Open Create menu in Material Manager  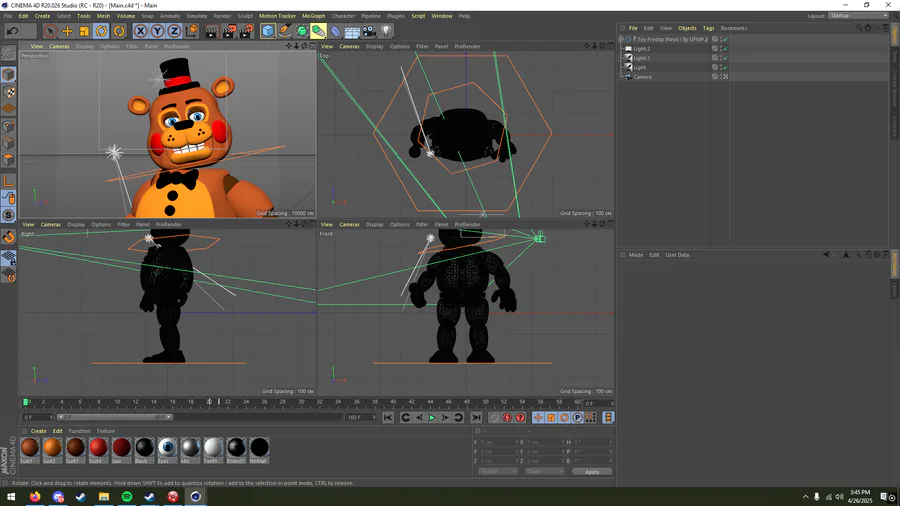(38, 431)
